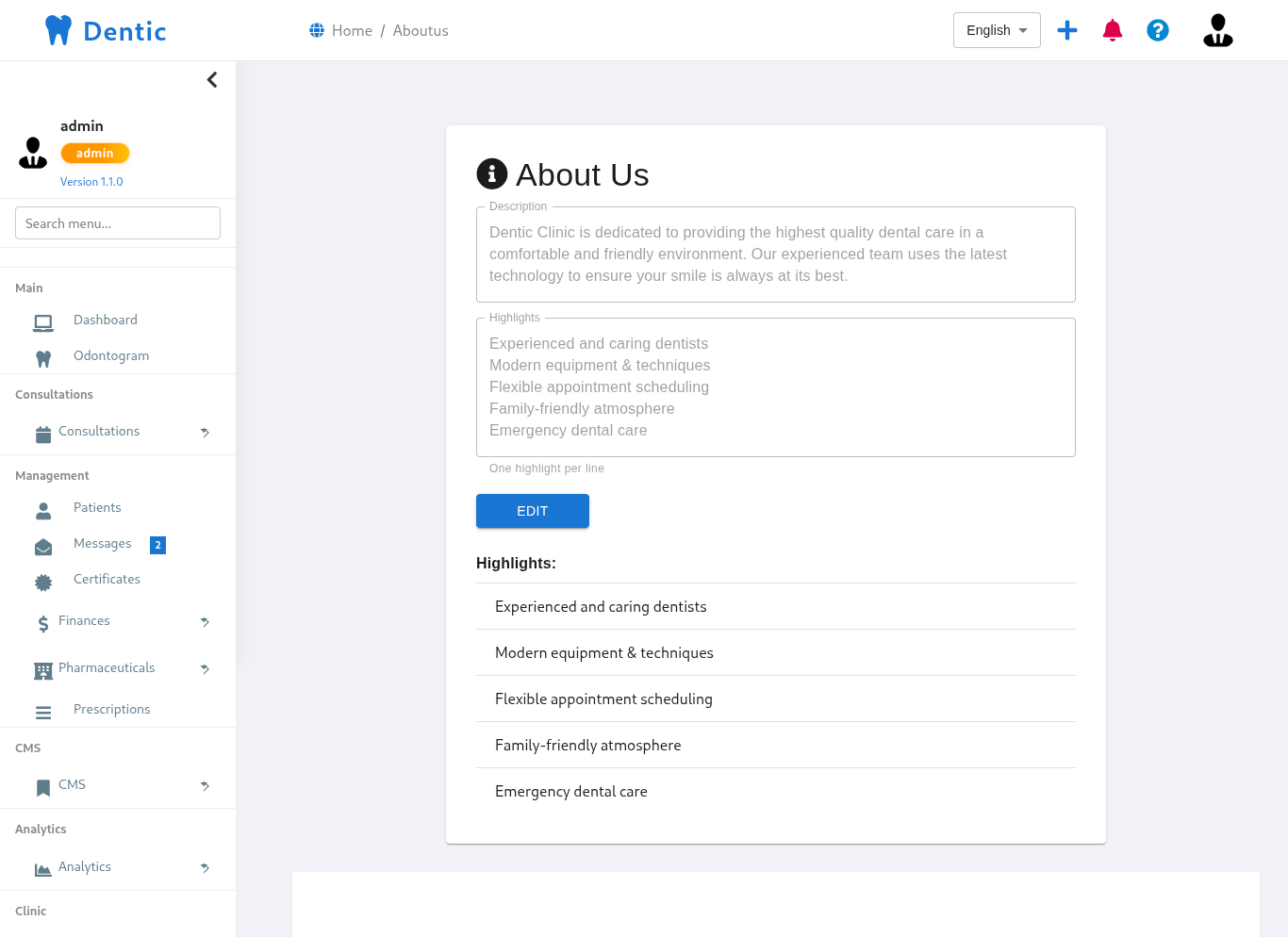Click the Home breadcrumb link
1288x937 pixels.
tap(352, 31)
